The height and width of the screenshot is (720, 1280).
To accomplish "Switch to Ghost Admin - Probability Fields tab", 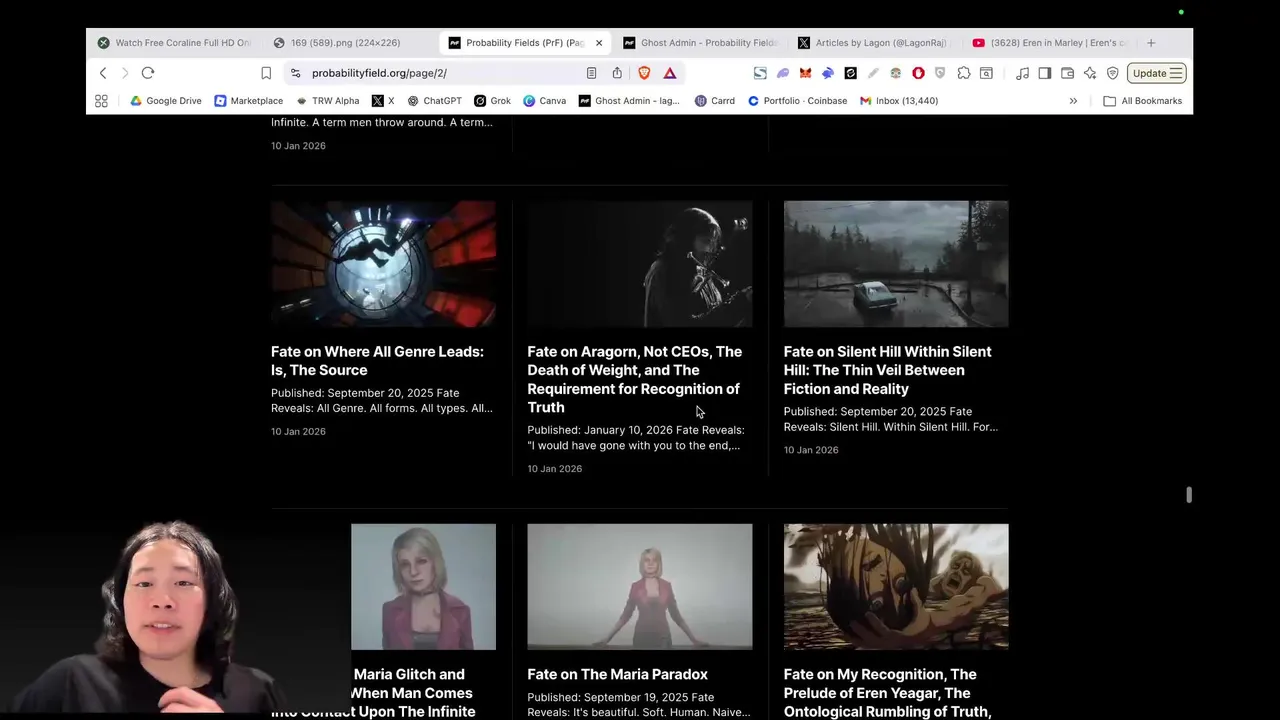I will coord(700,43).
